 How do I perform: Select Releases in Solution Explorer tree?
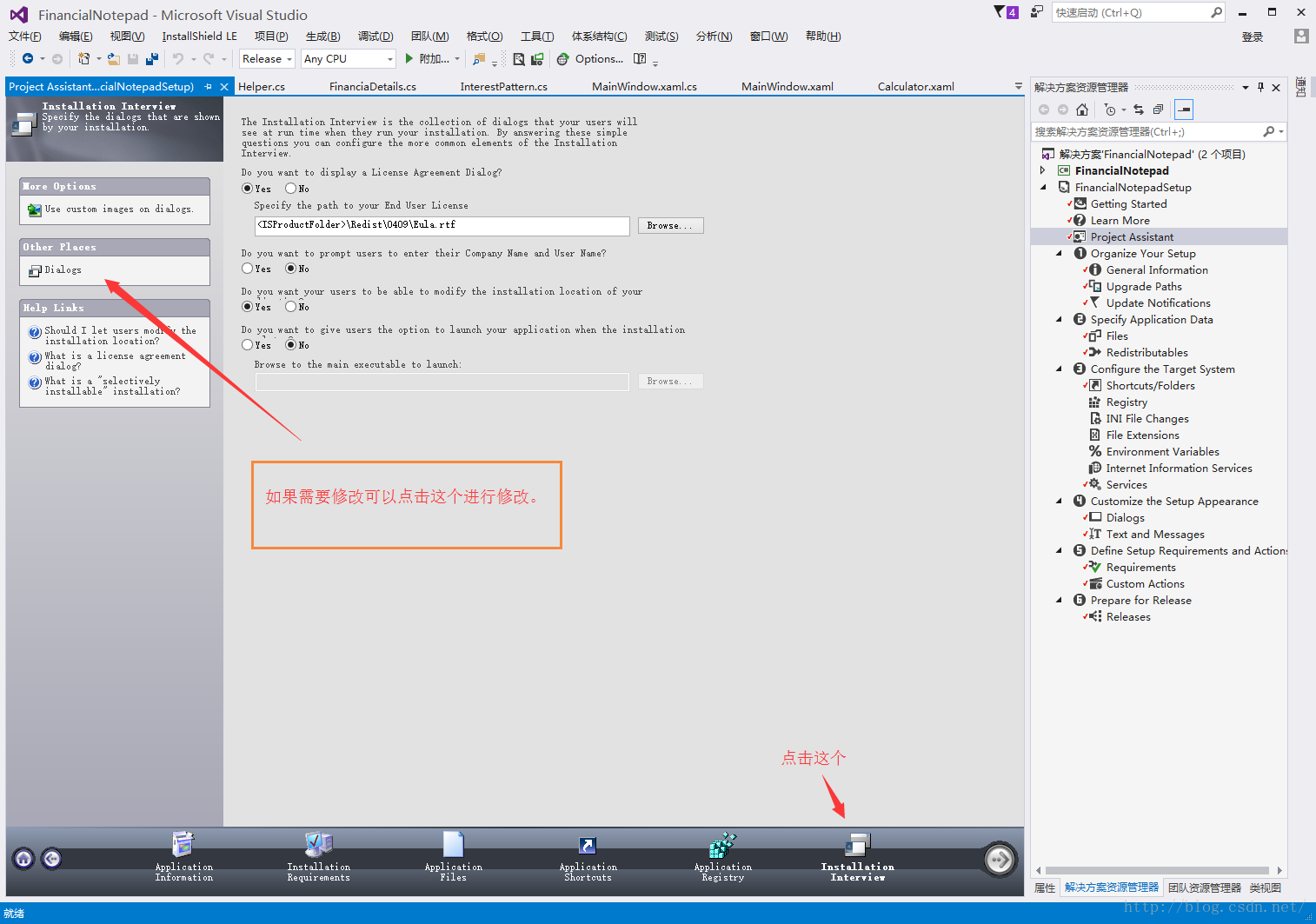(1128, 616)
